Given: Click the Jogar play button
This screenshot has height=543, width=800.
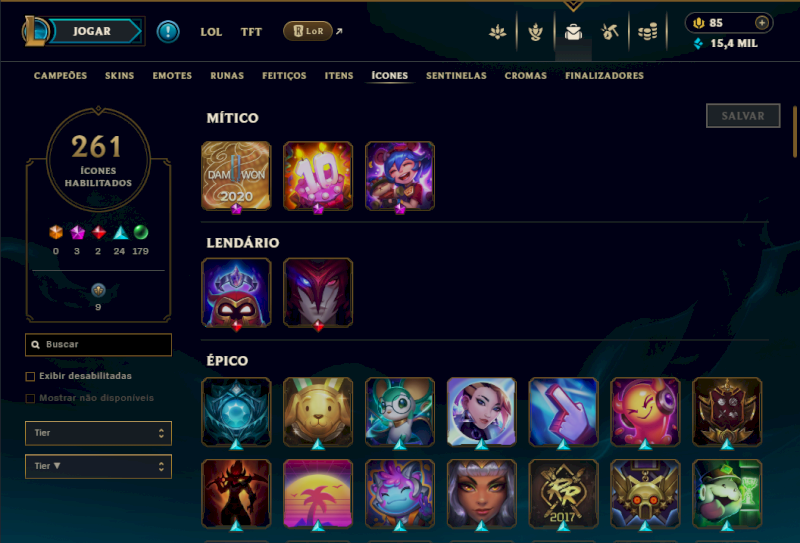Looking at the screenshot, I should (94, 31).
